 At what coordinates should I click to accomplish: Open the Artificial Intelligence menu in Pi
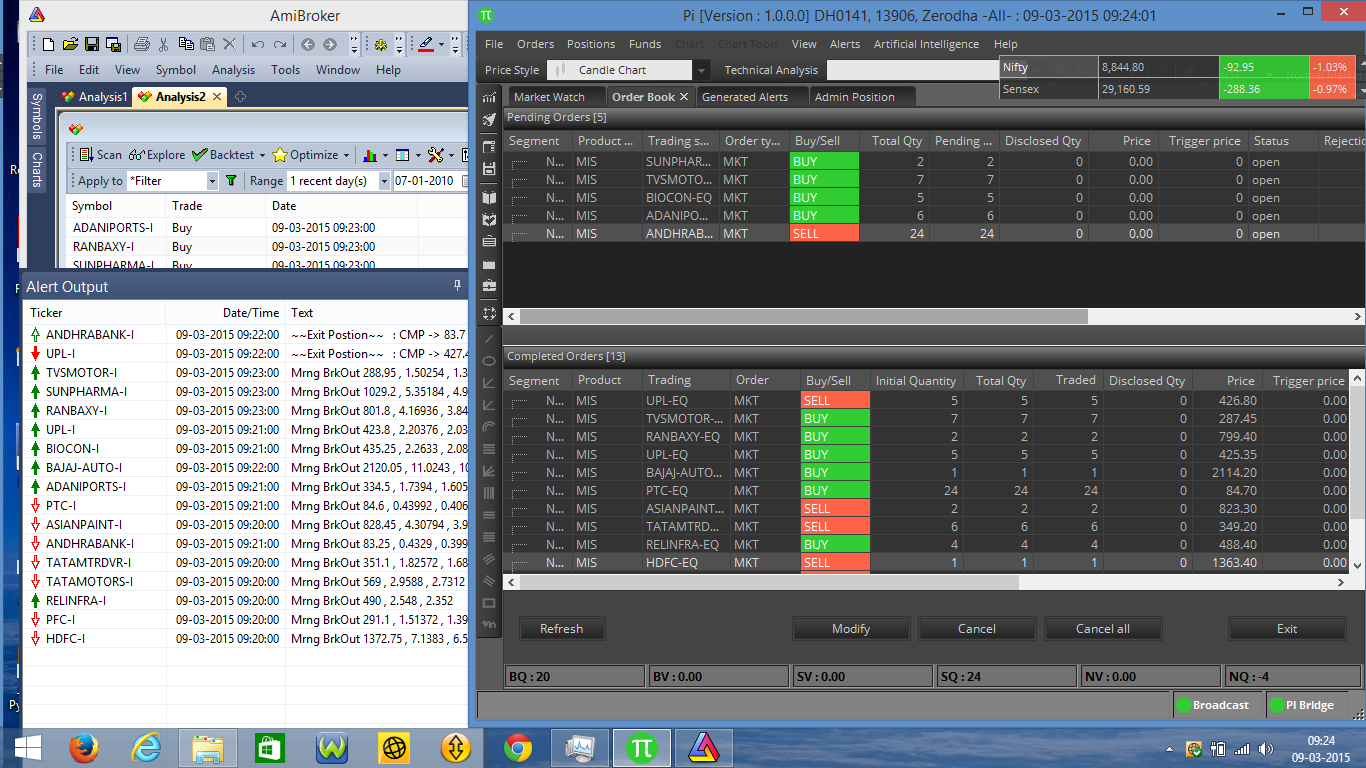(x=926, y=44)
